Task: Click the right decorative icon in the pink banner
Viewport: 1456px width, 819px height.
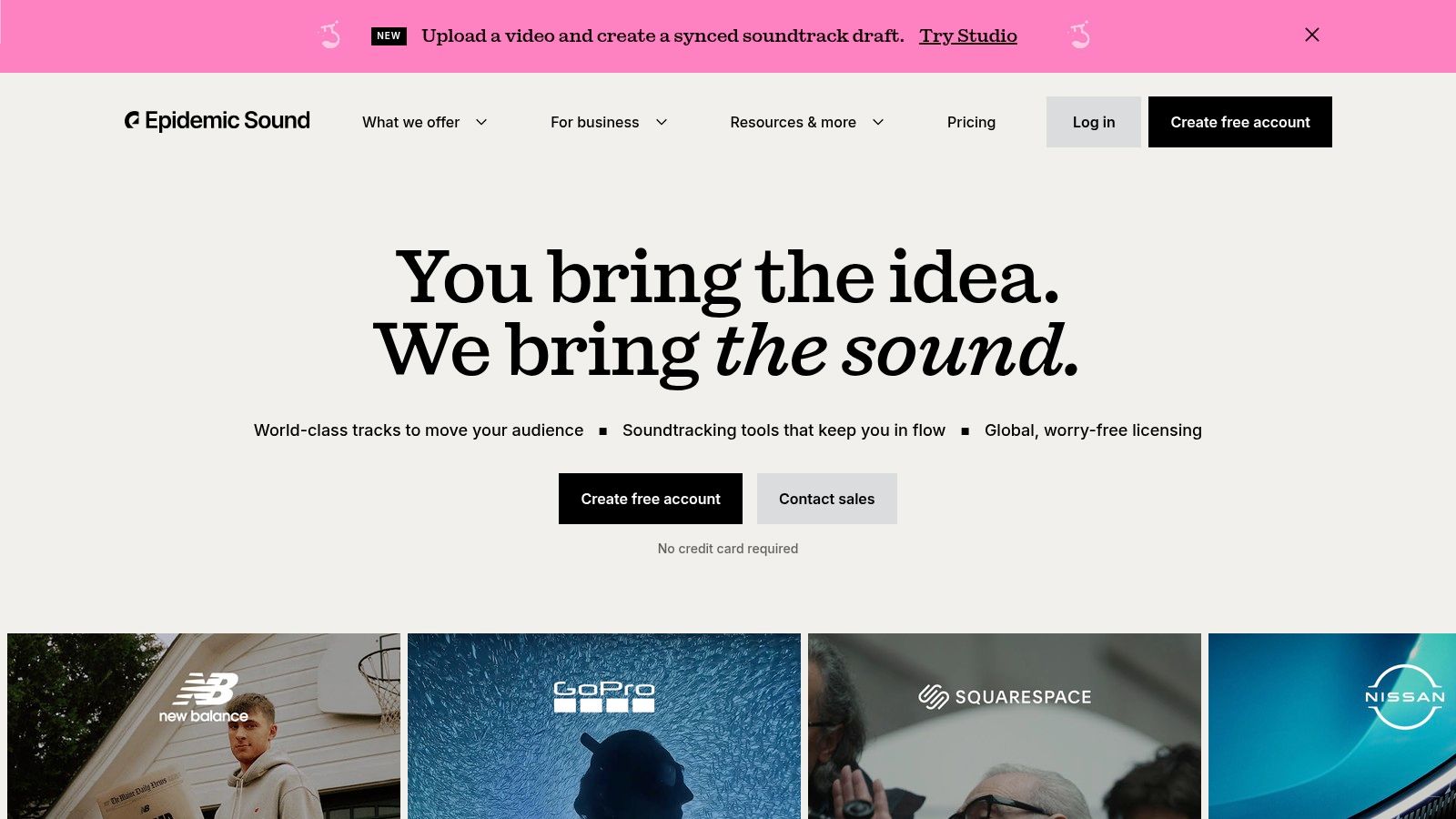Action: pos(1080,35)
